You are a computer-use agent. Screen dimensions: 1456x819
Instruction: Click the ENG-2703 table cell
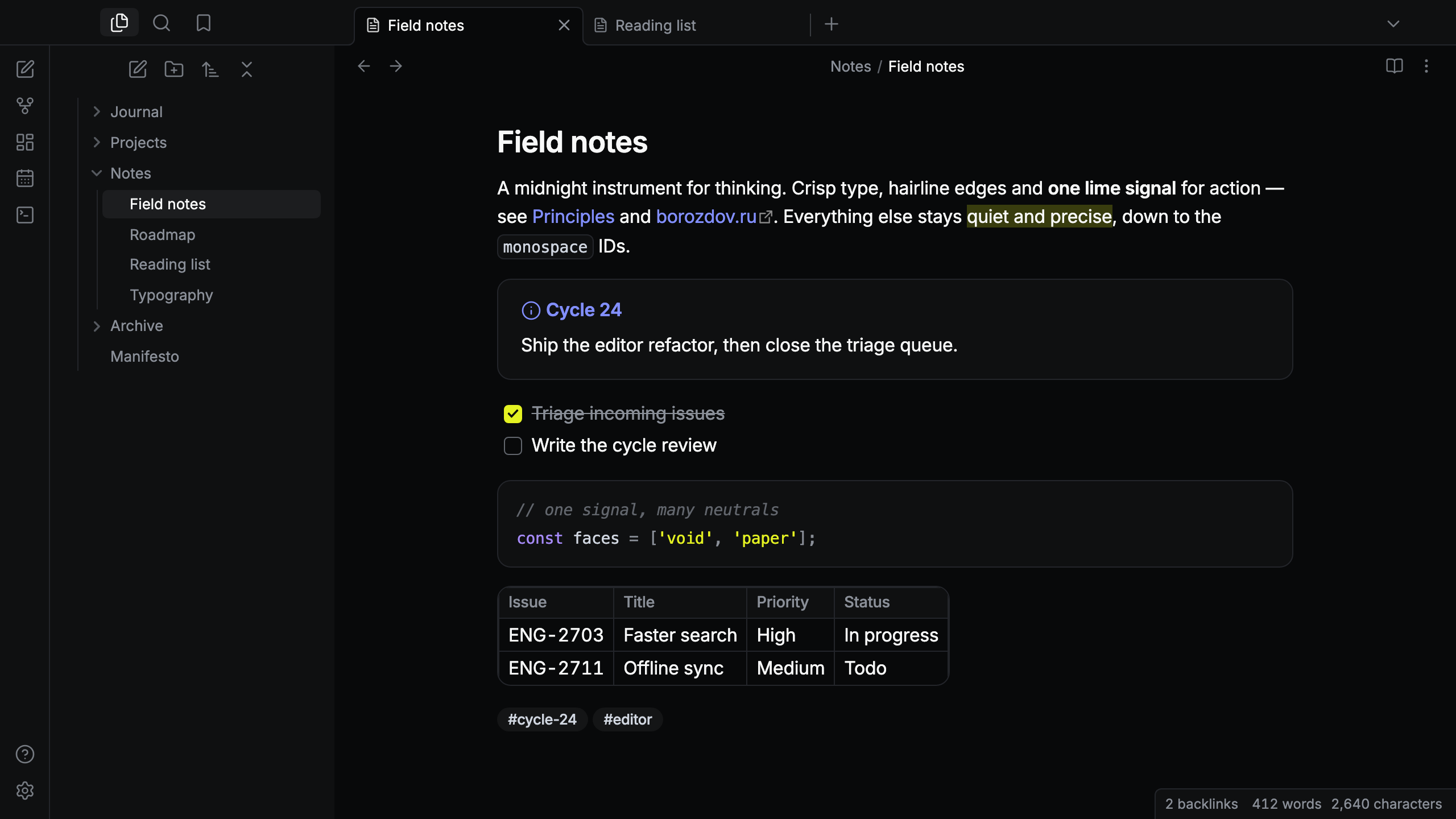tap(556, 635)
